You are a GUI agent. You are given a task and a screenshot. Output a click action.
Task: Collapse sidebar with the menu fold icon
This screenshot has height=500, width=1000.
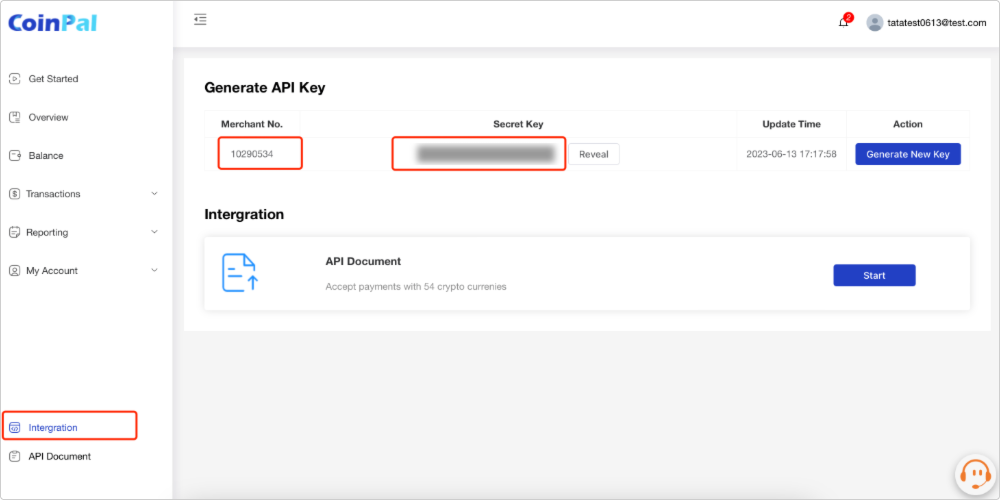coord(200,19)
